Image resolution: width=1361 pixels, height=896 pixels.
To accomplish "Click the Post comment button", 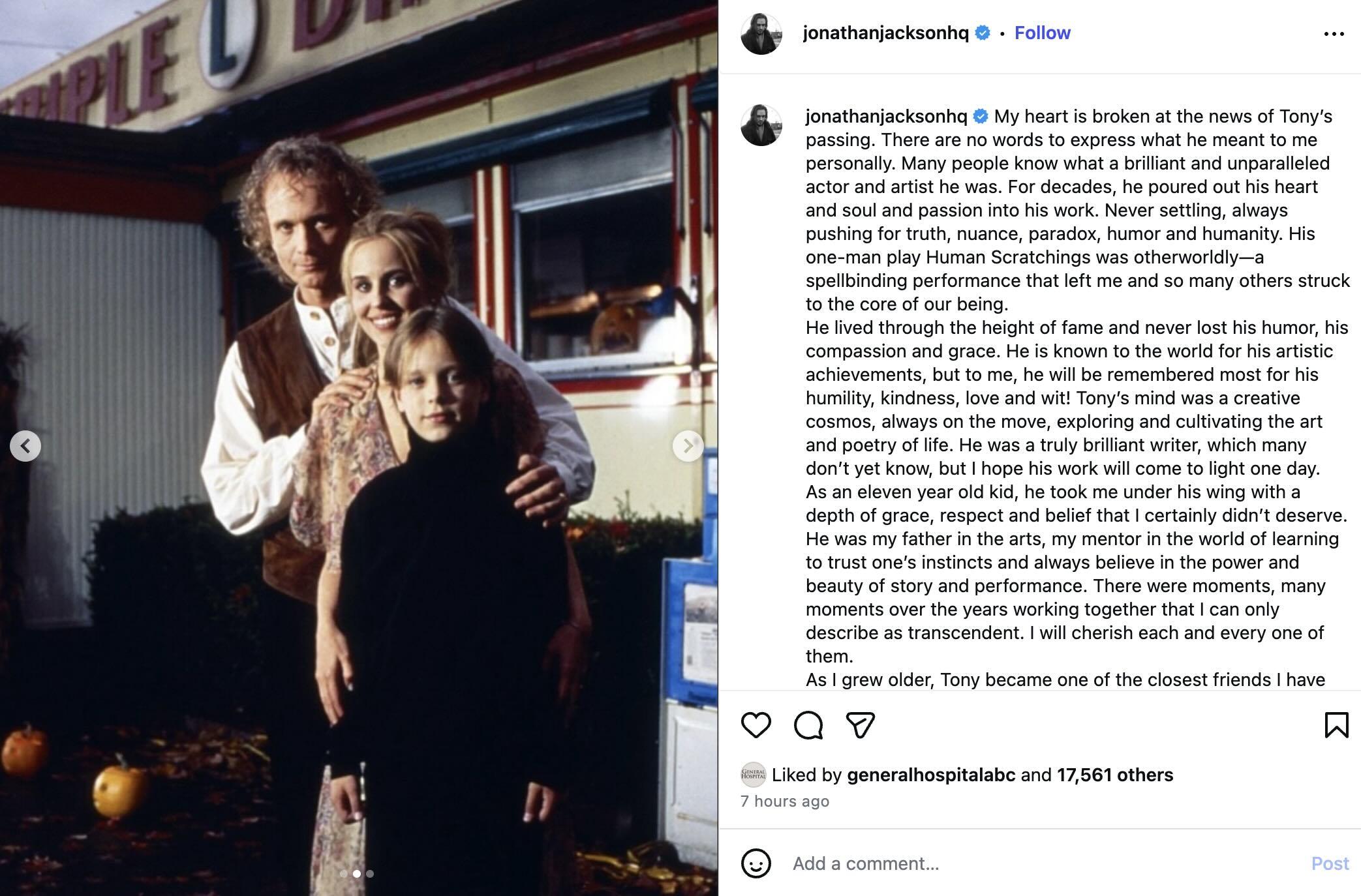I will point(1330,863).
